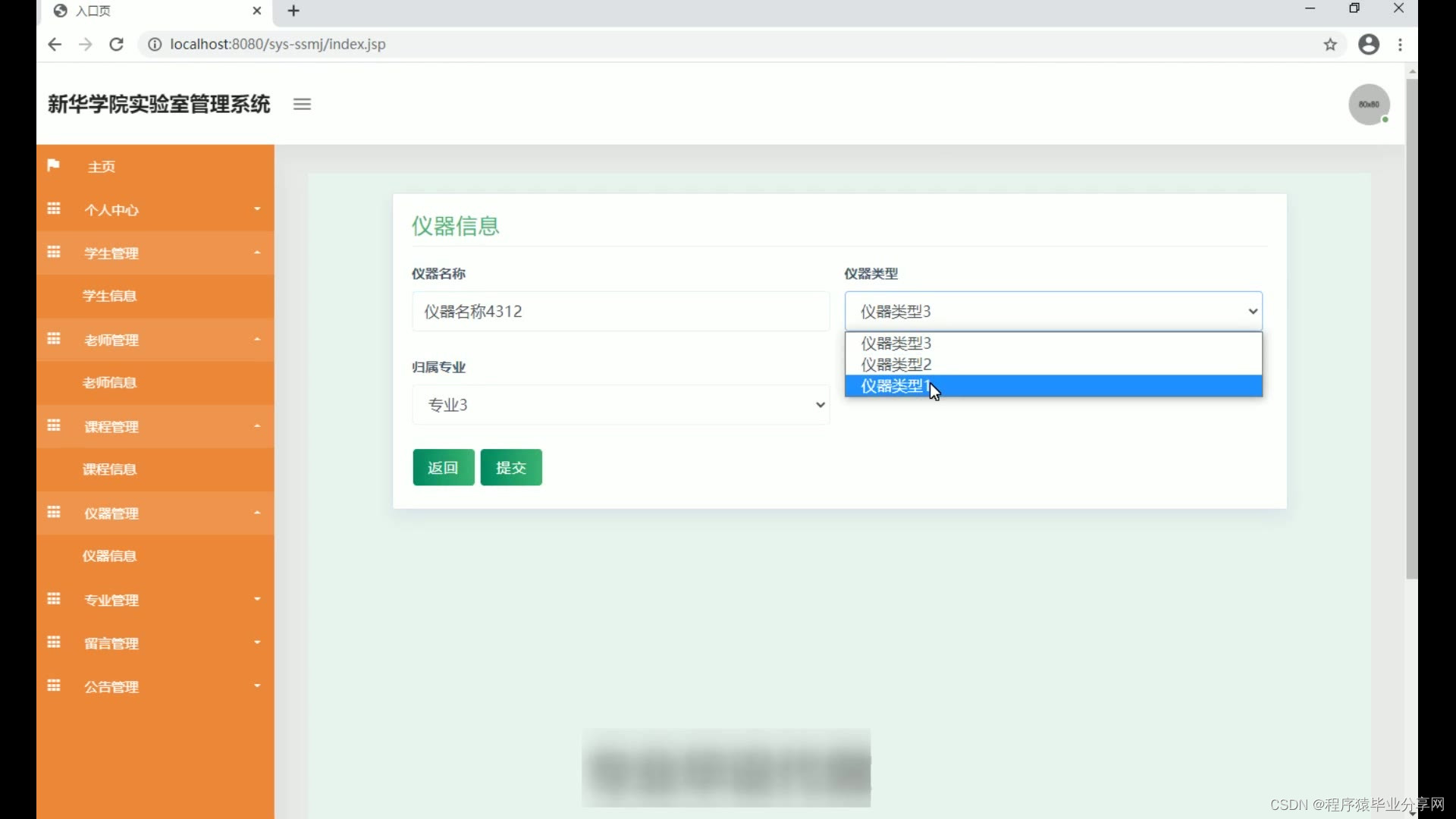The height and width of the screenshot is (819, 1456).
Task: Open 仪器信息 in the sidebar
Action: (x=110, y=556)
